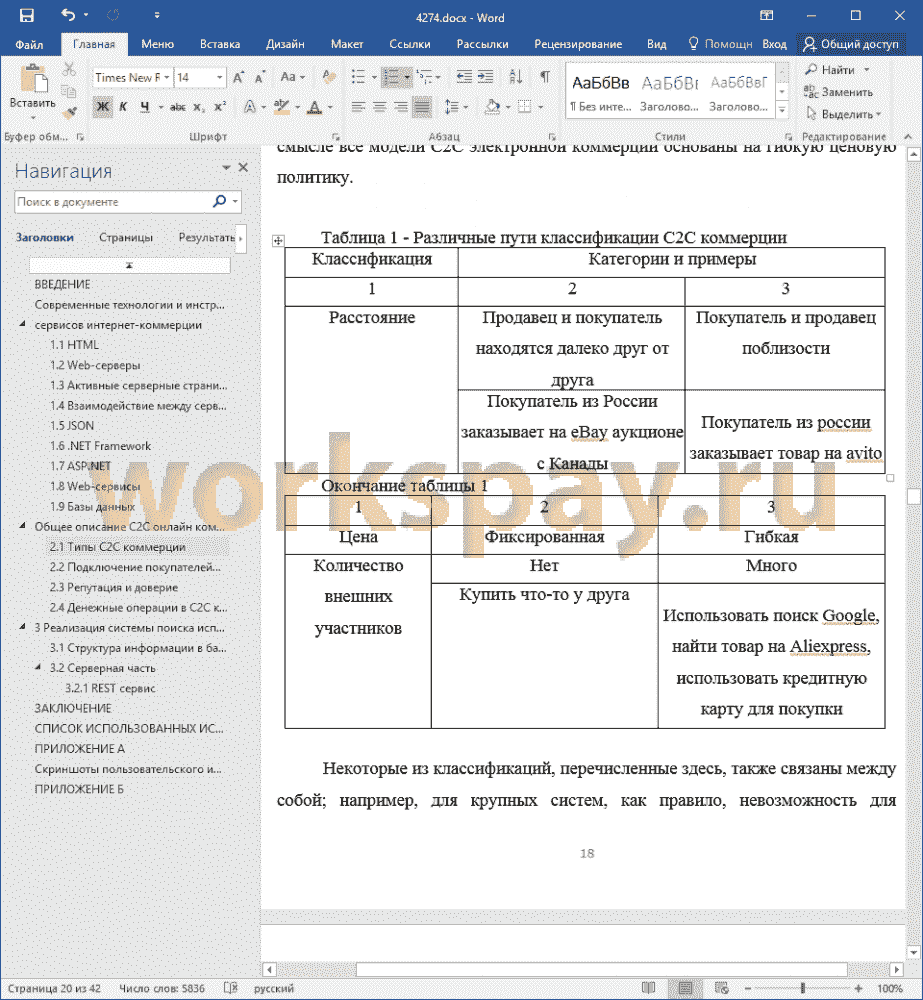Collapse the '3.2 Серверная часть' heading
923x1000 pixels.
[39, 667]
